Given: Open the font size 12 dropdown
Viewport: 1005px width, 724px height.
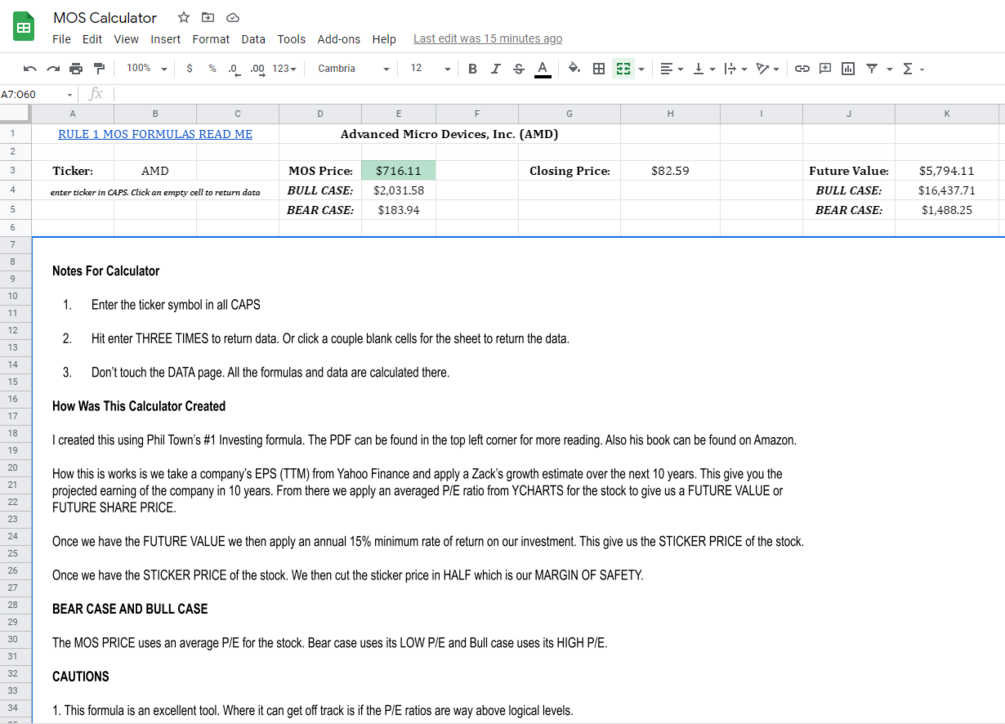Looking at the screenshot, I should tap(430, 68).
